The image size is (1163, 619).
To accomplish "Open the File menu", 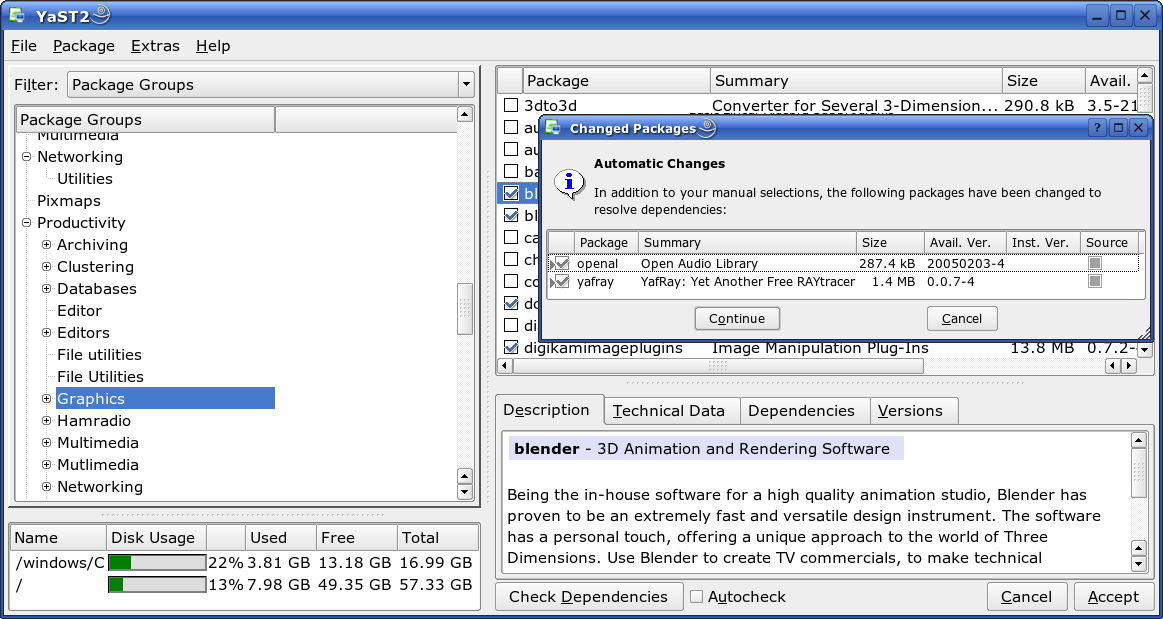I will coord(24,46).
